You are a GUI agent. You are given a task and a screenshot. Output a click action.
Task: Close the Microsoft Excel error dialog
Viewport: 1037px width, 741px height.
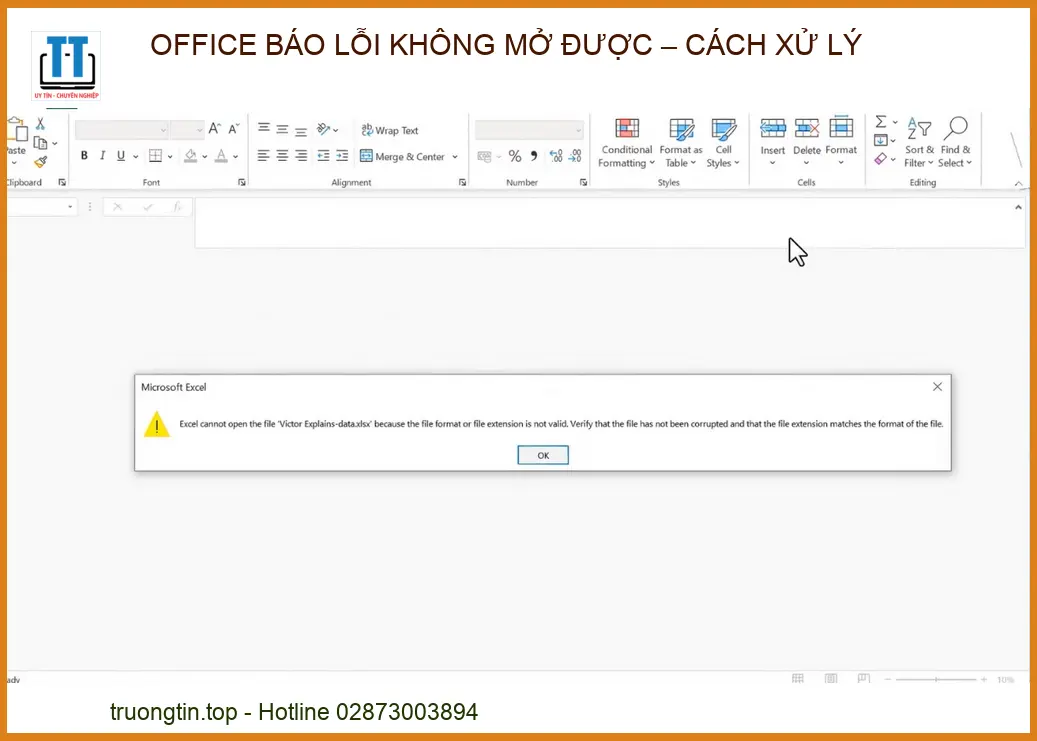(x=937, y=387)
